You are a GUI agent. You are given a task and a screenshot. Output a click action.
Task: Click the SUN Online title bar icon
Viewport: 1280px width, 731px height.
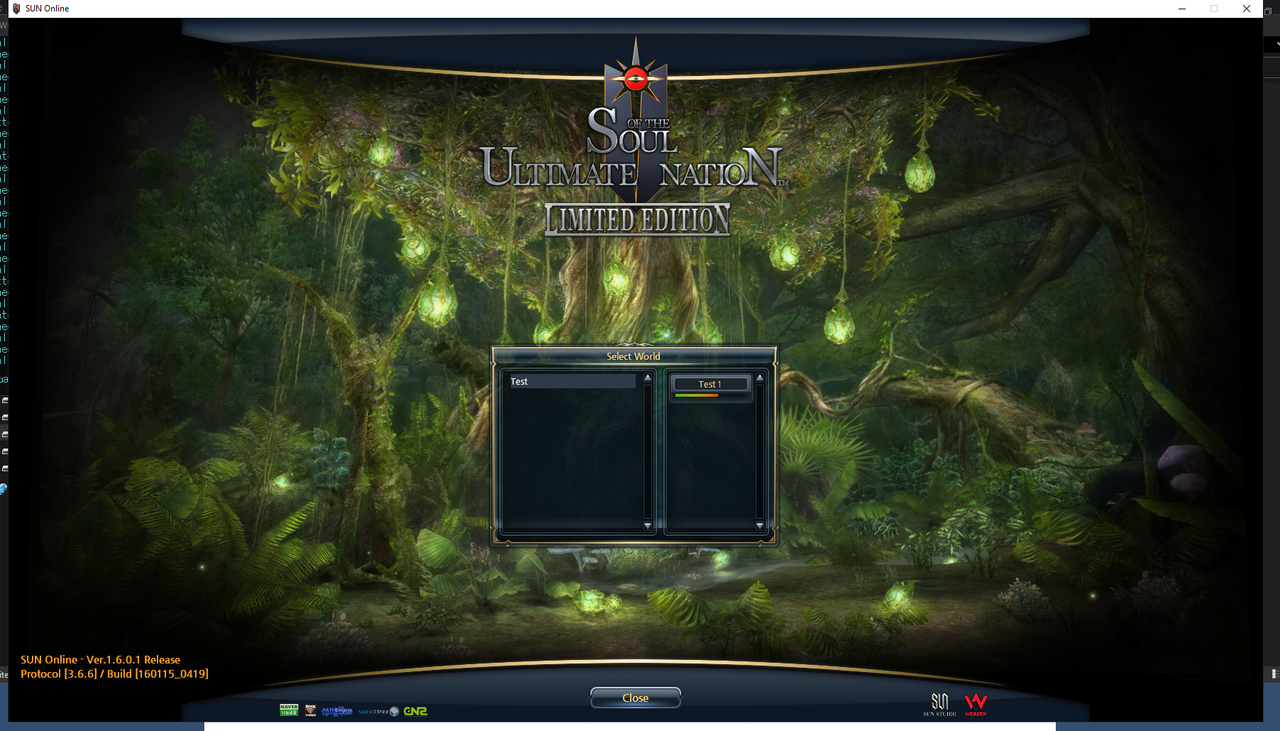(16, 8)
